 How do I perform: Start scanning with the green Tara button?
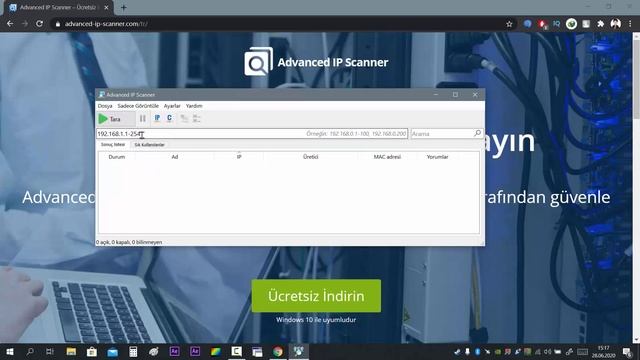116,119
